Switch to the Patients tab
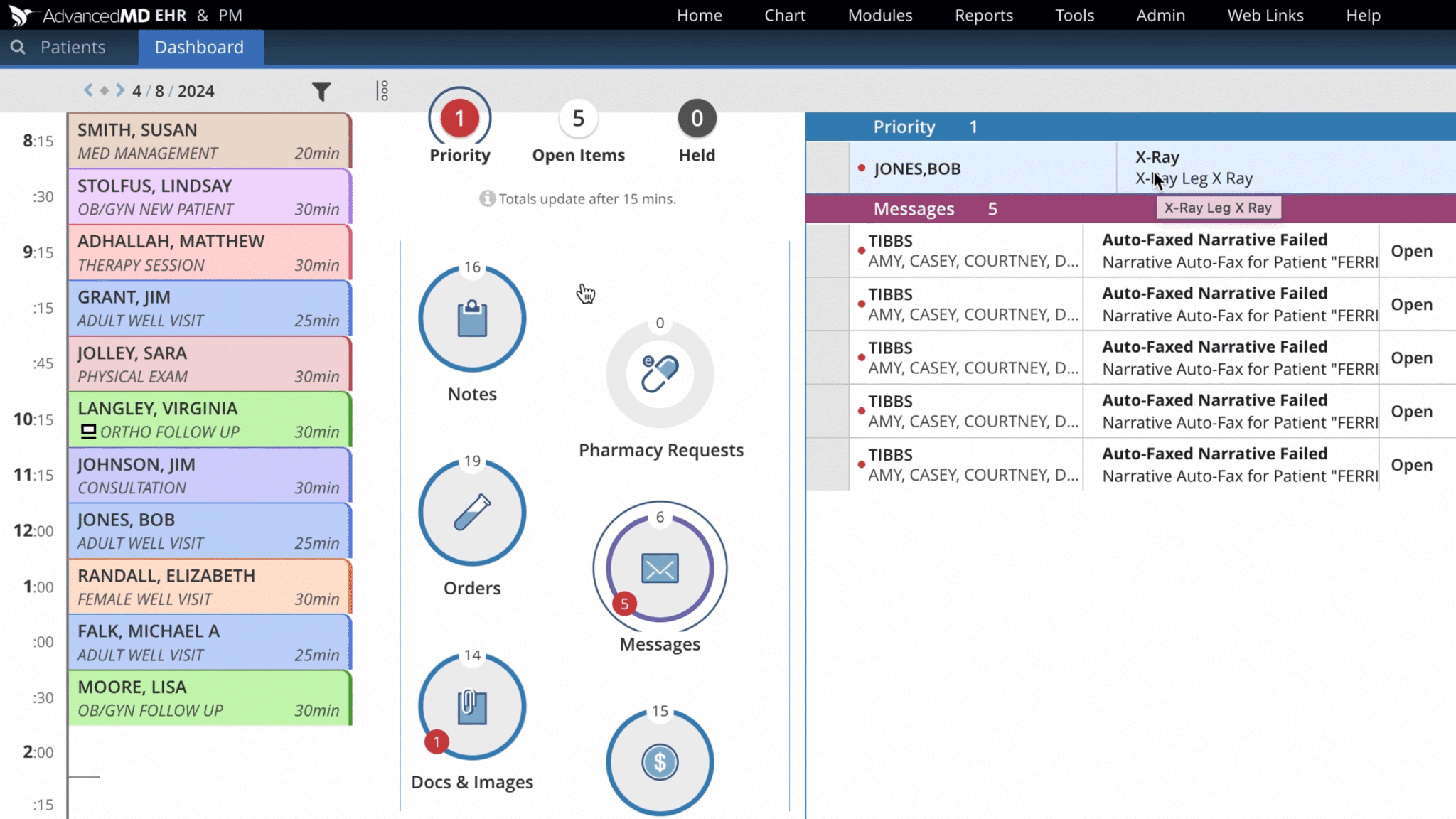1456x819 pixels. click(73, 47)
